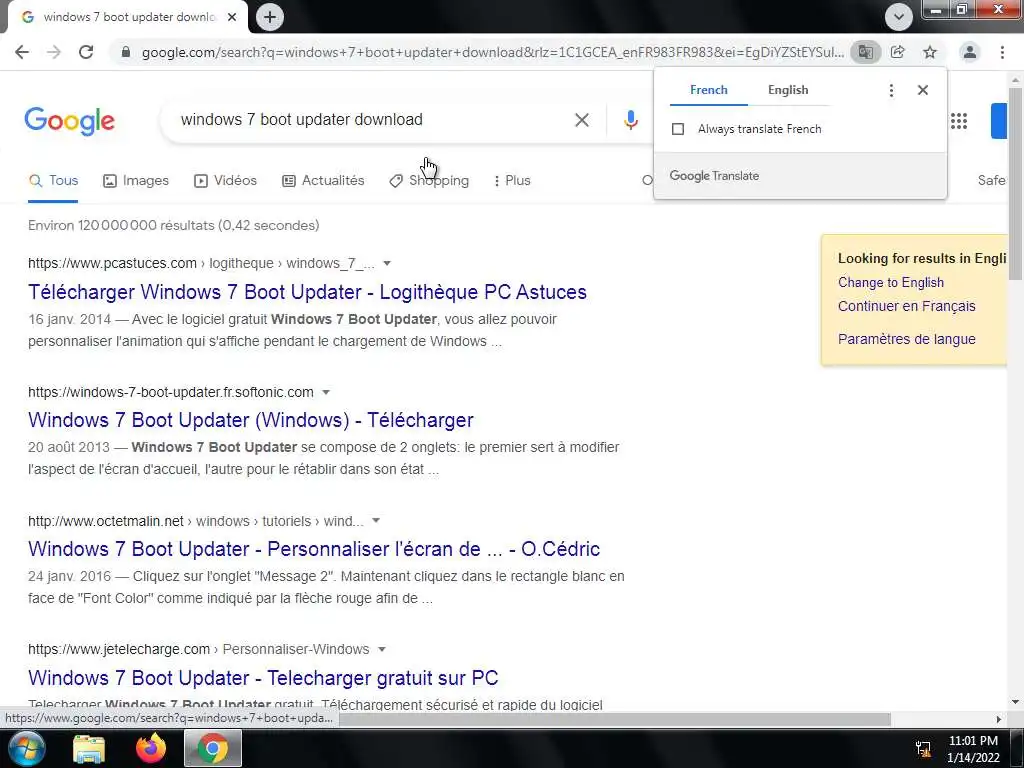Open the Windows Start menu

pyautogui.click(x=25, y=748)
